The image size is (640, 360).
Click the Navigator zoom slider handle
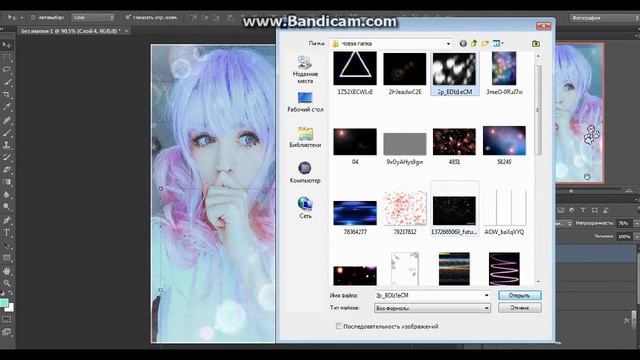pyautogui.click(x=571, y=191)
